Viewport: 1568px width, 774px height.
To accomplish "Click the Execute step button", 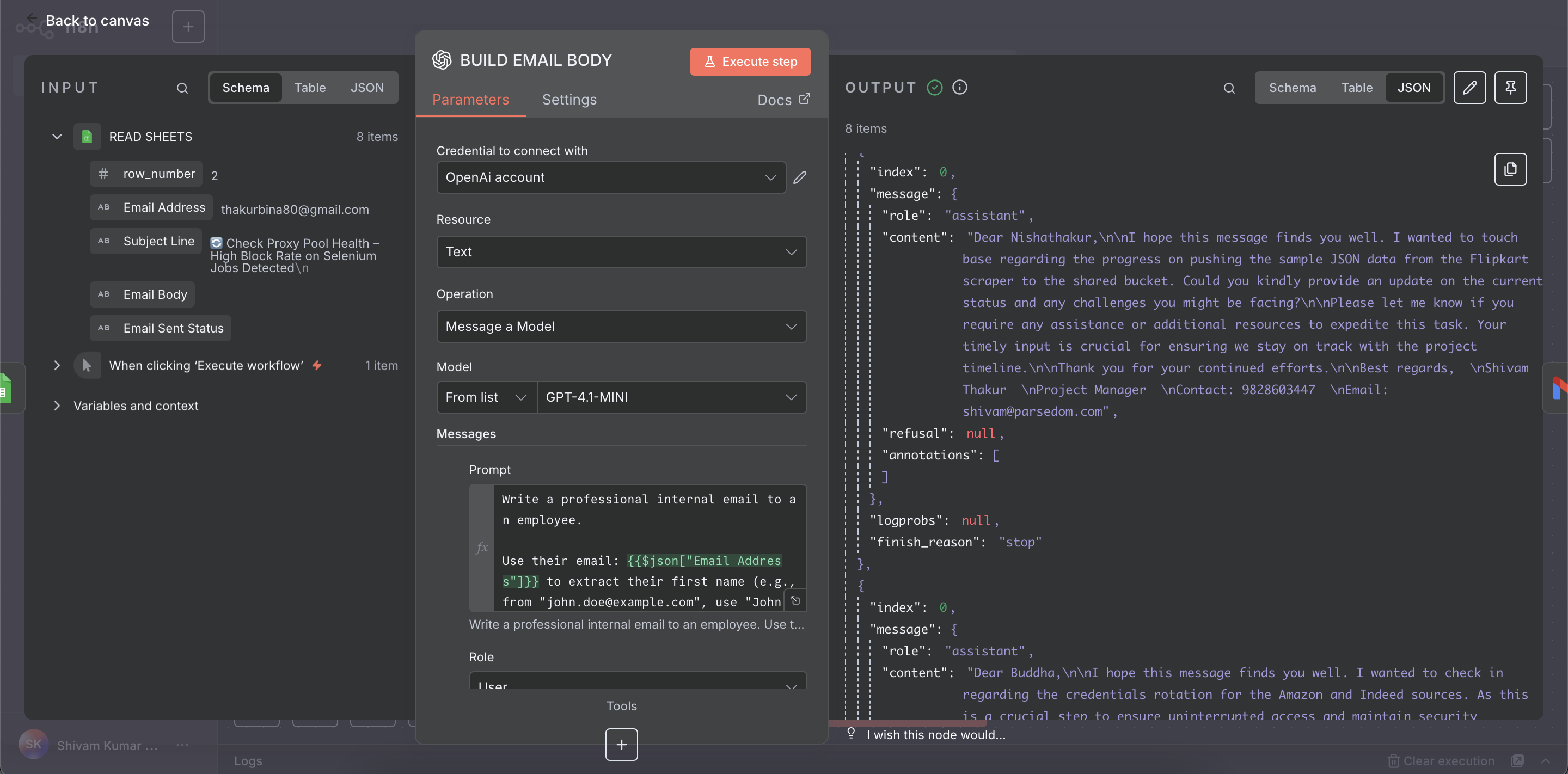I will (x=750, y=62).
